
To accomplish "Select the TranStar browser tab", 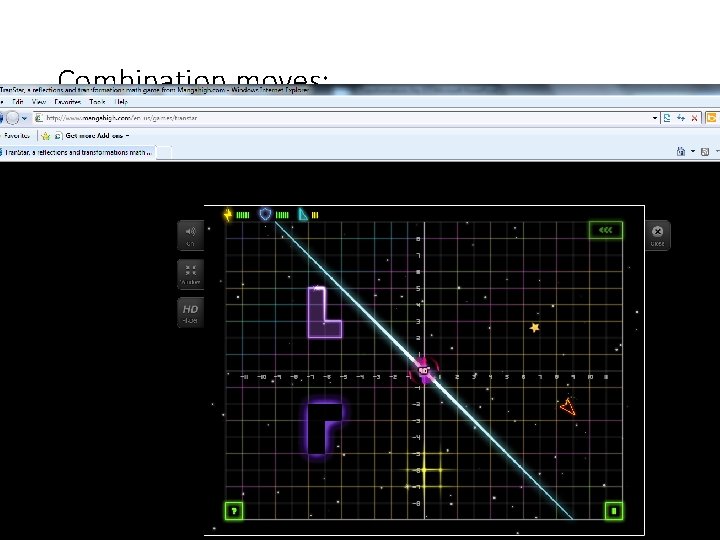I will (77, 152).
